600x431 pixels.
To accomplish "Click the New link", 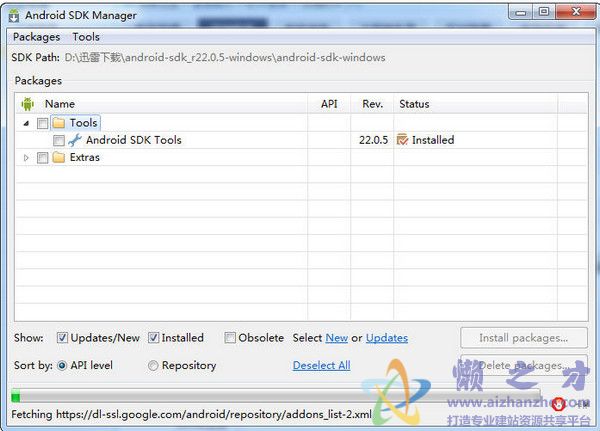I will tap(337, 338).
